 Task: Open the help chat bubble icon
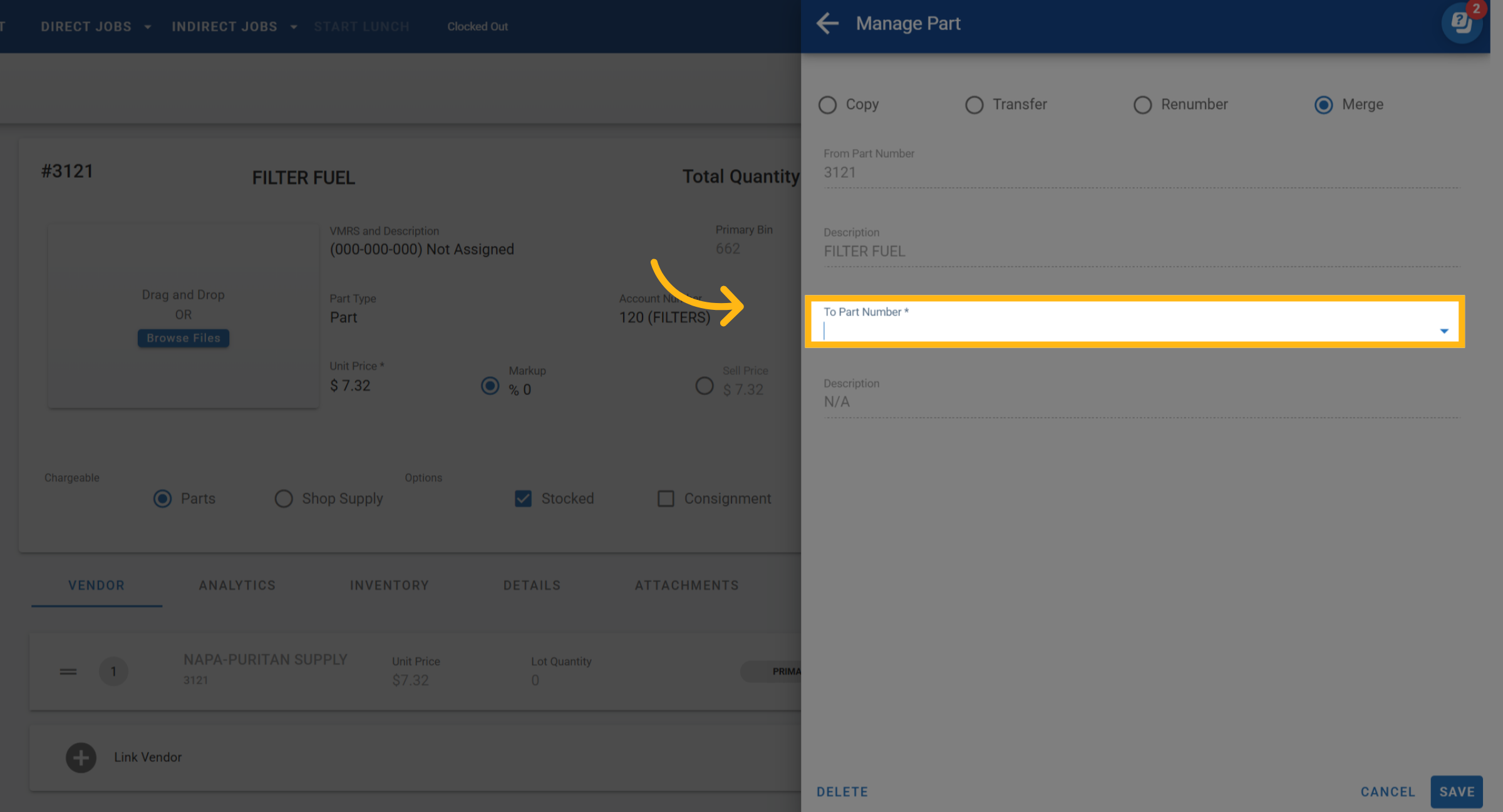click(x=1462, y=24)
